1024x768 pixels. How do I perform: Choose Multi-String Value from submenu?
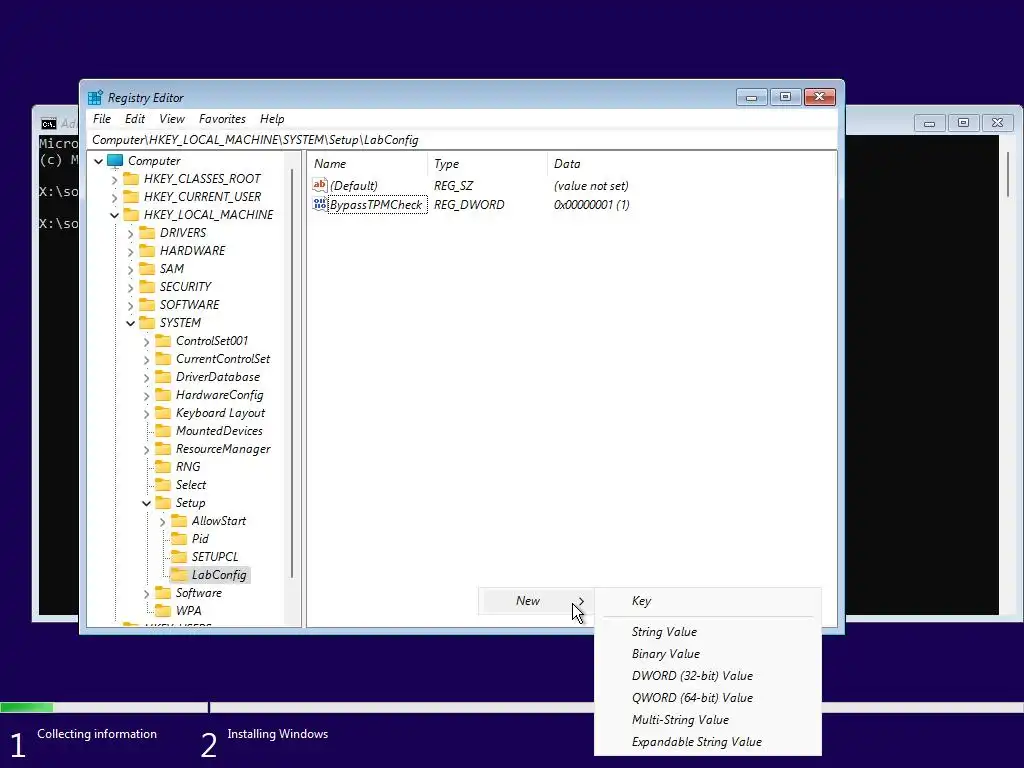[707, 720]
